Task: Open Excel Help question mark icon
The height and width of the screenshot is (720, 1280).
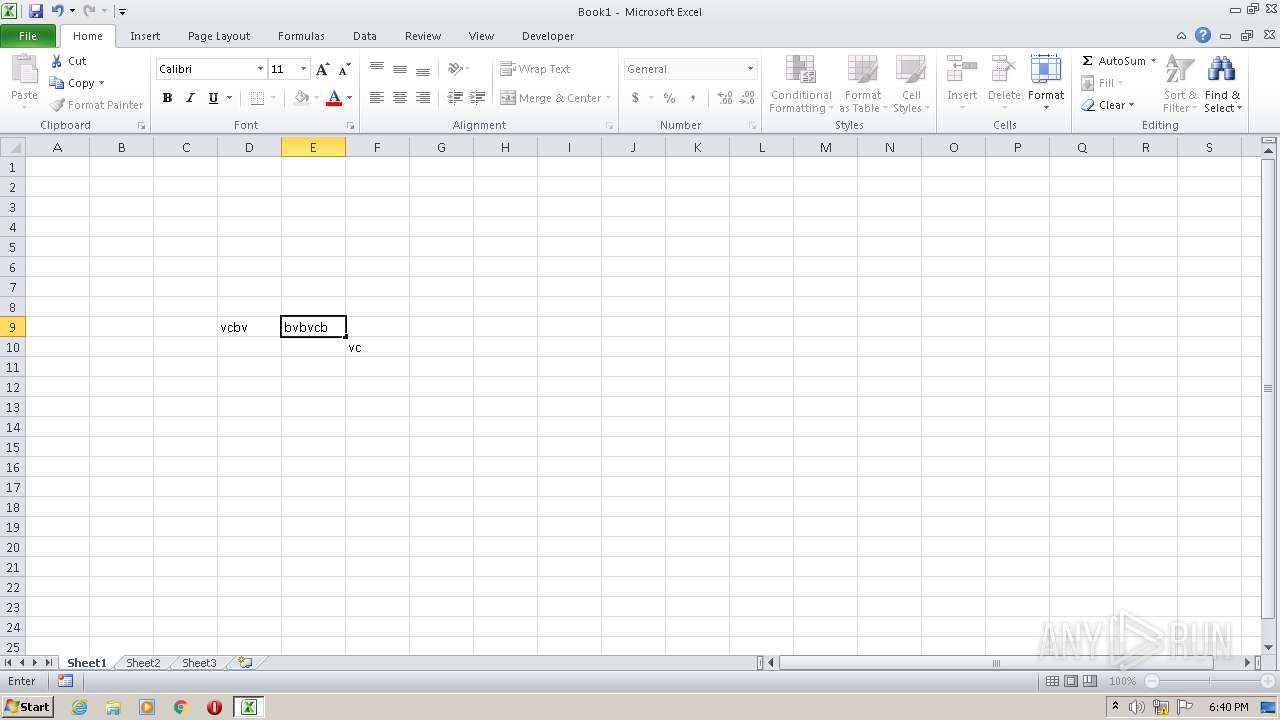Action: point(1203,36)
